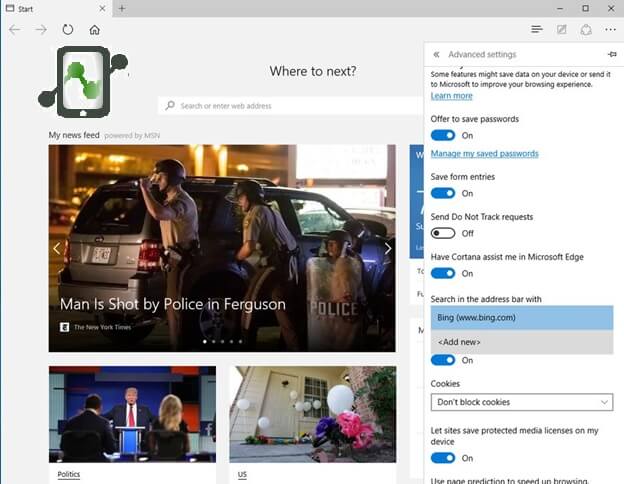Open Manage my saved passwords link
The height and width of the screenshot is (484, 624).
click(484, 154)
